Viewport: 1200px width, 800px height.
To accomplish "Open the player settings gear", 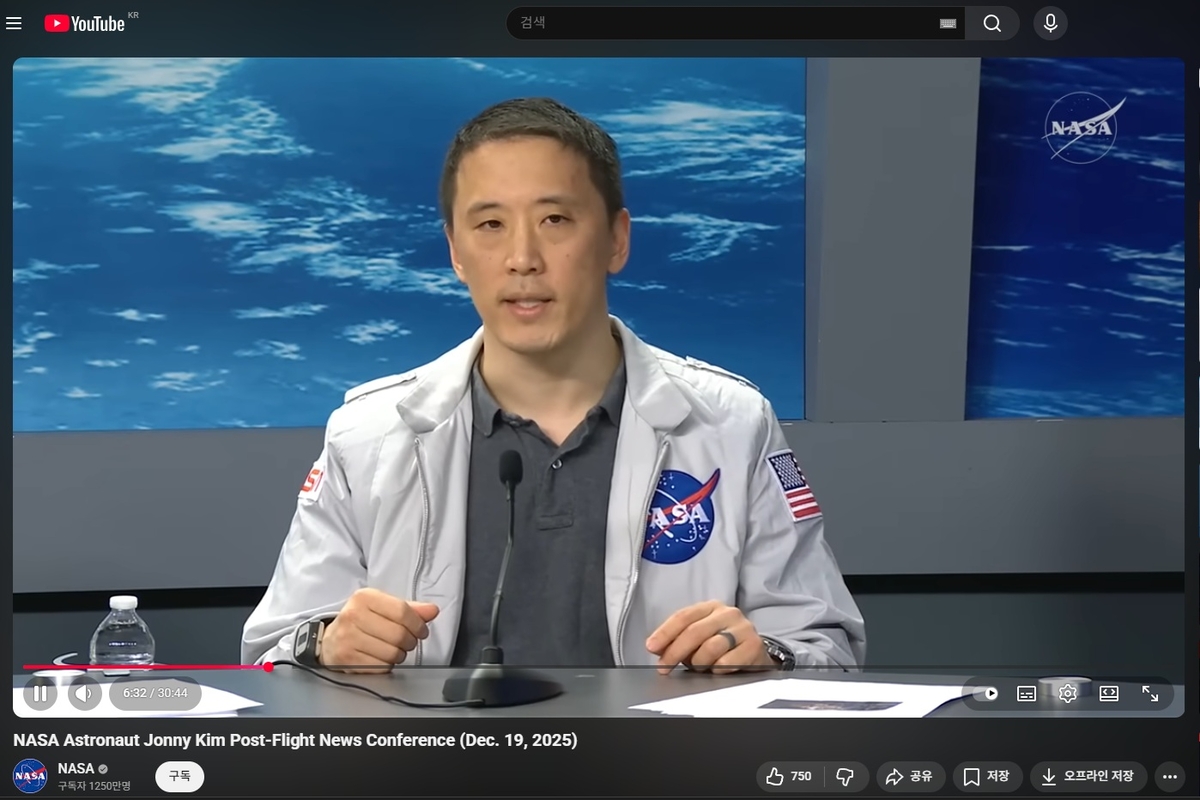I will tap(1067, 693).
